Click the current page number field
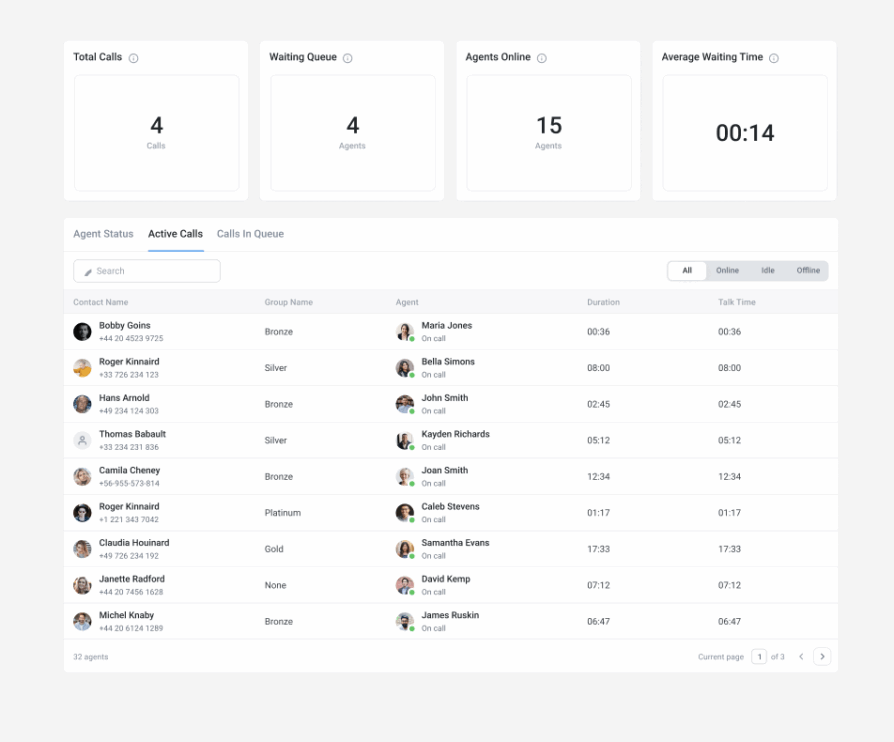This screenshot has width=894, height=742. [x=758, y=657]
